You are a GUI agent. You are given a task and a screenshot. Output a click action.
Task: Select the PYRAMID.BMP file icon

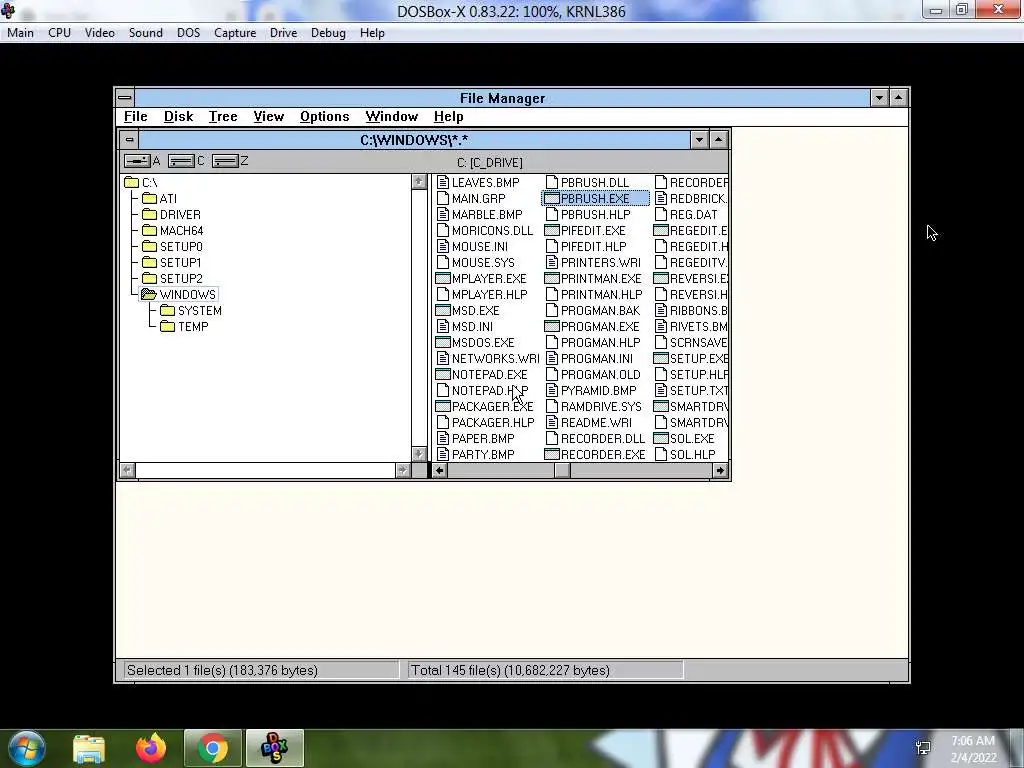552,391
